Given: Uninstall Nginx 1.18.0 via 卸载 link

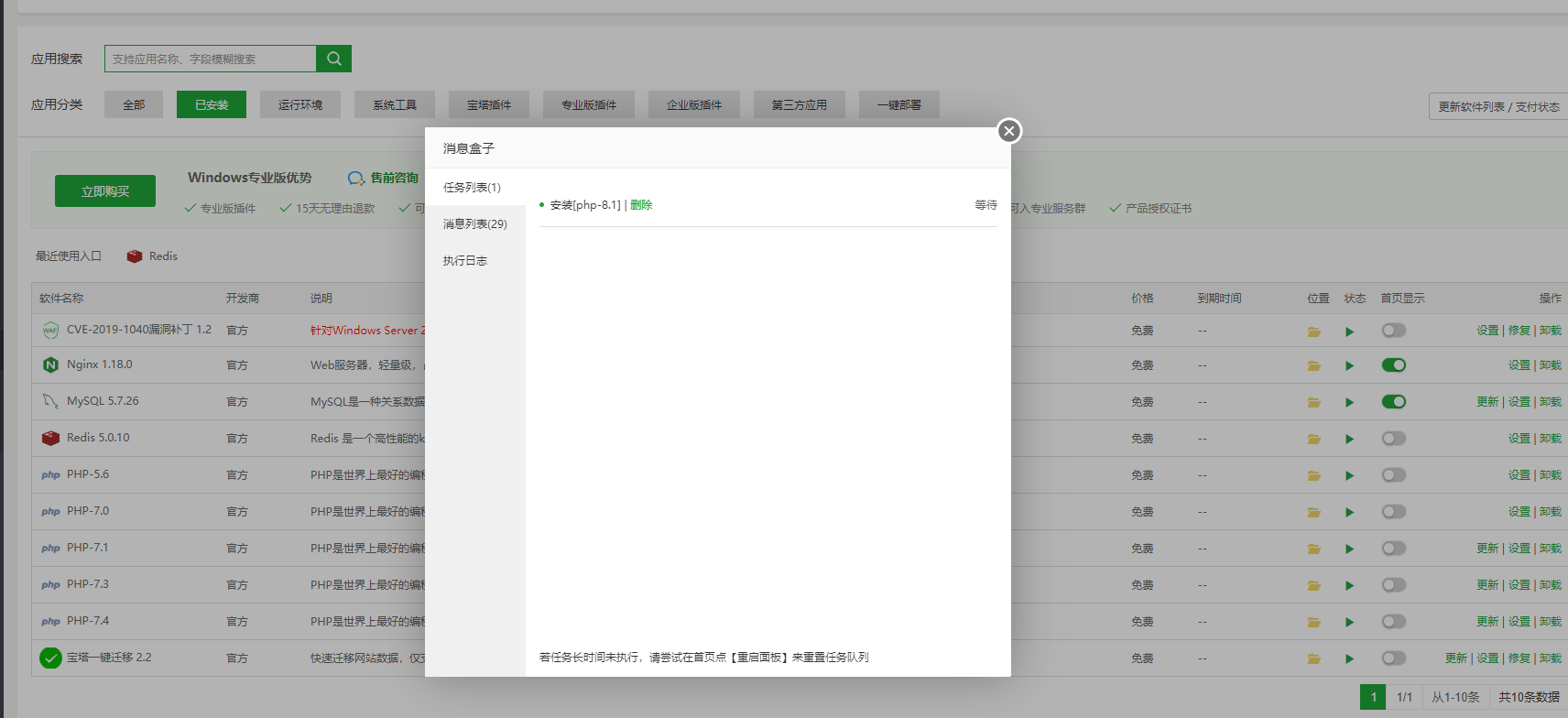Looking at the screenshot, I should click(x=1551, y=364).
